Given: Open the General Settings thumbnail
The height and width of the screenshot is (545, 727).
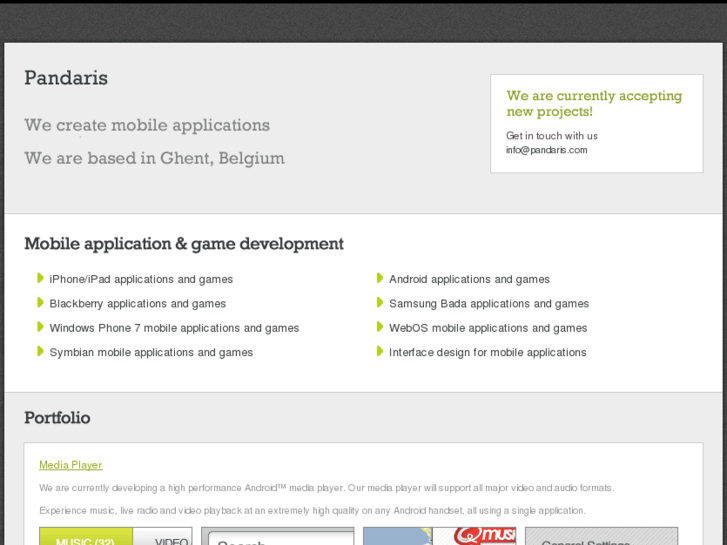Looking at the screenshot, I should 601,536.
